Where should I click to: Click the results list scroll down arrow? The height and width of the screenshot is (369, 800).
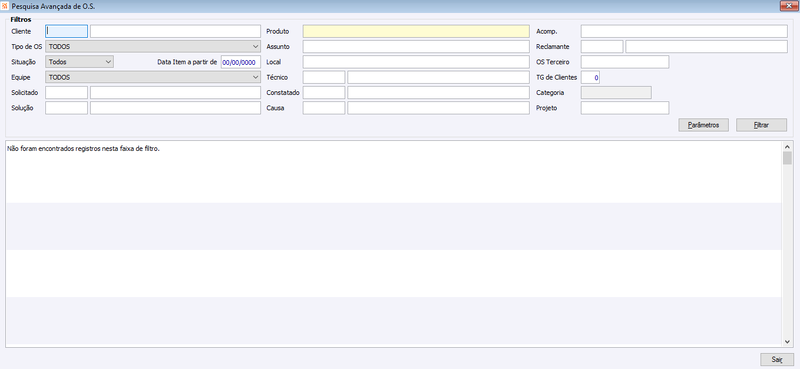click(787, 342)
